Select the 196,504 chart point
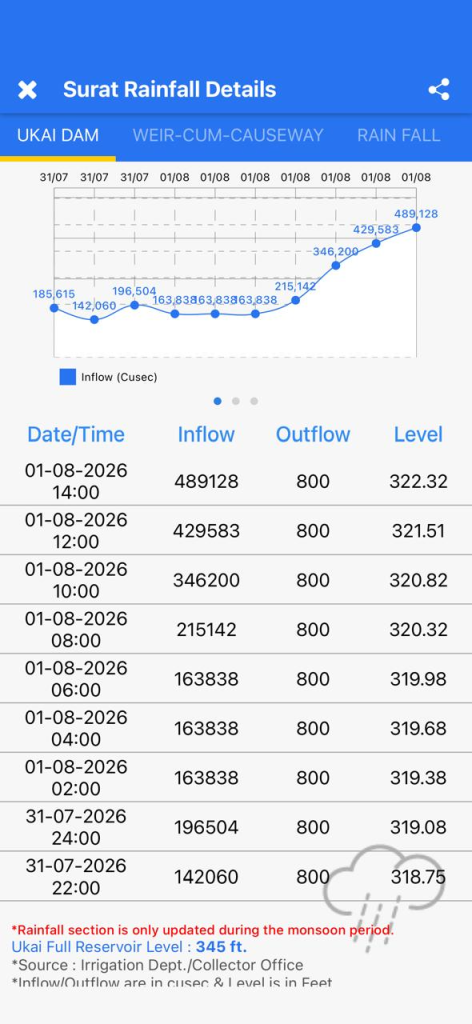 [x=134, y=304]
